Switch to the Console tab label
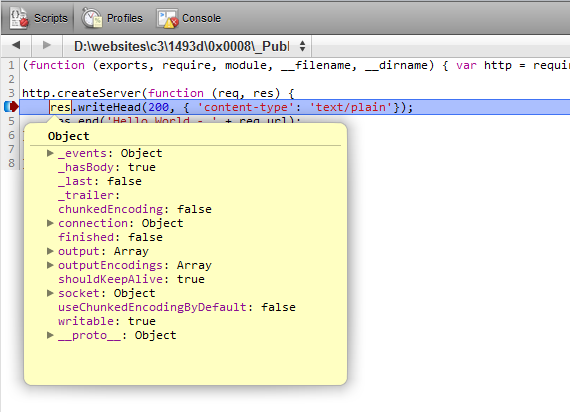570x412 pixels. pos(201,18)
